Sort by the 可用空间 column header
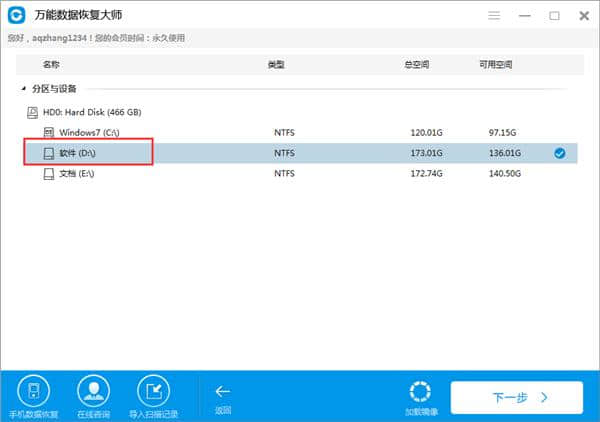Viewport: 600px width, 422px height. click(496, 64)
